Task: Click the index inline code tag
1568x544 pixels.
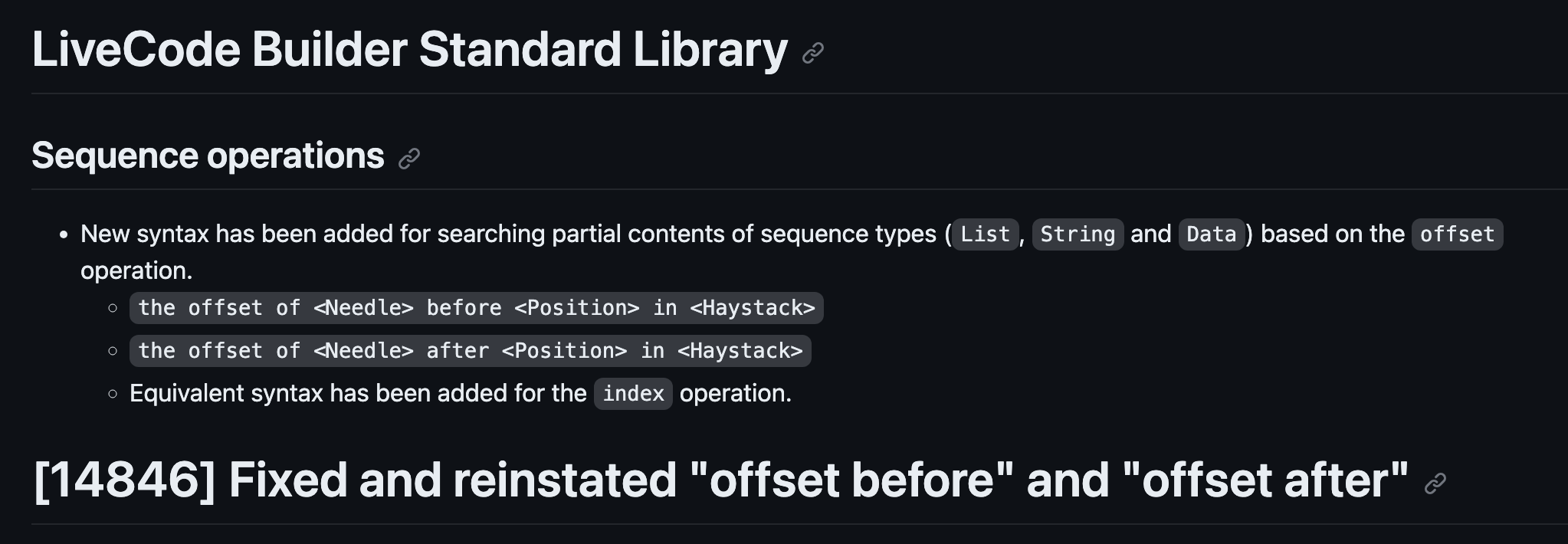Action: (633, 394)
